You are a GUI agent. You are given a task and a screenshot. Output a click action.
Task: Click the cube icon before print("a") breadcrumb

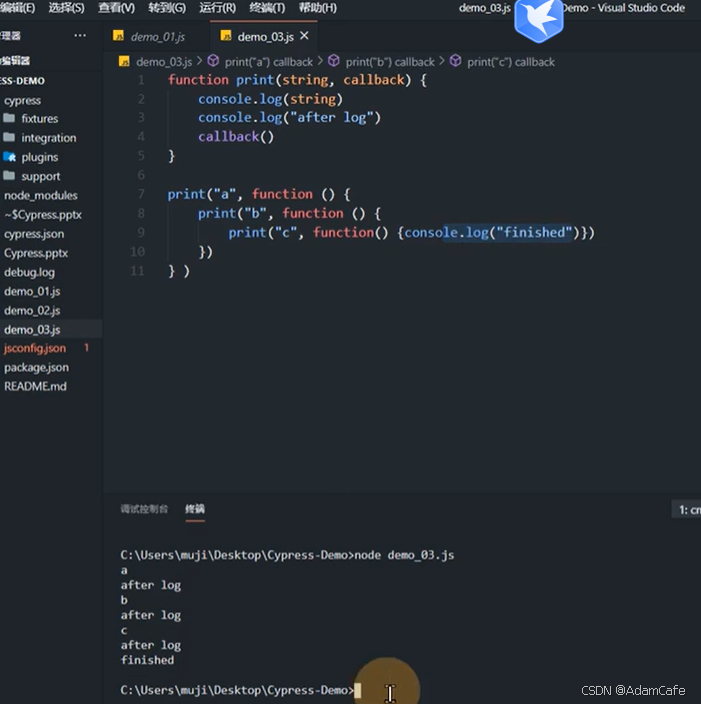(x=213, y=61)
